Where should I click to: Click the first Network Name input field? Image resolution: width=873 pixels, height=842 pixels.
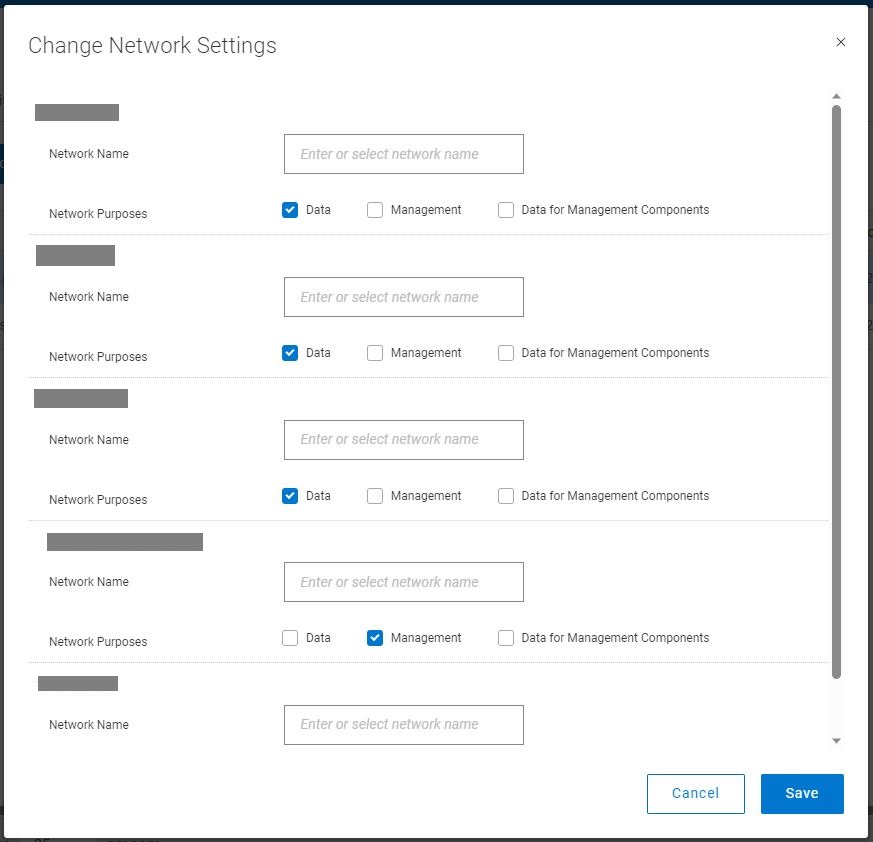(x=403, y=154)
